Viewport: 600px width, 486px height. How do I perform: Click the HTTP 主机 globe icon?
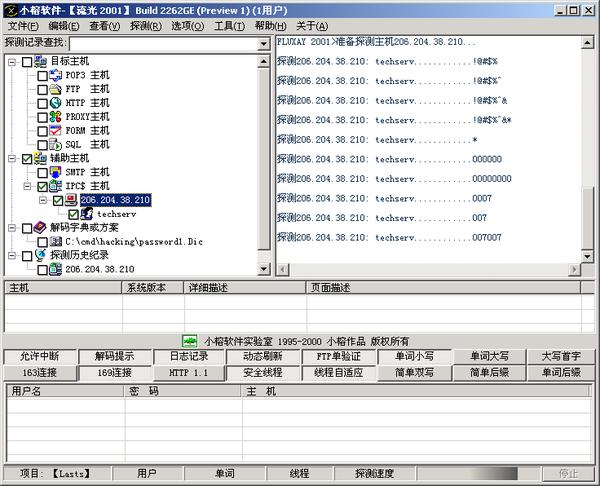click(55, 103)
